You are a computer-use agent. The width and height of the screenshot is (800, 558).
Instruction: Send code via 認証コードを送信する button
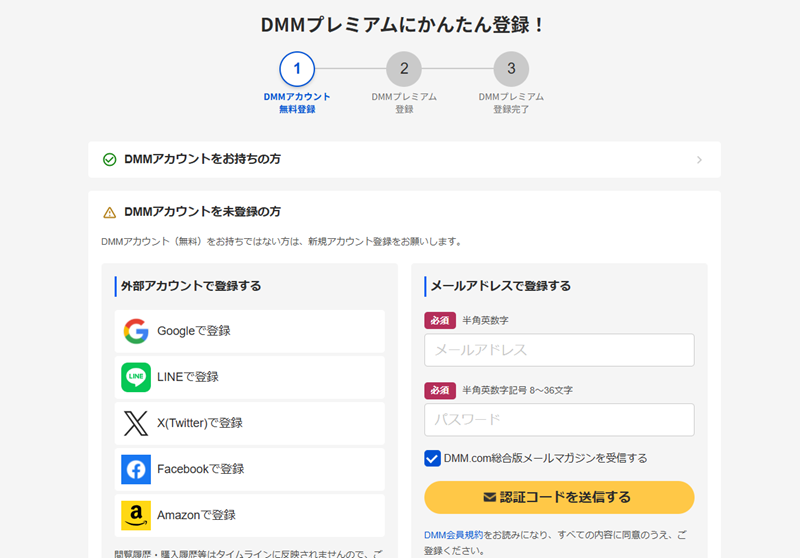[x=559, y=497]
